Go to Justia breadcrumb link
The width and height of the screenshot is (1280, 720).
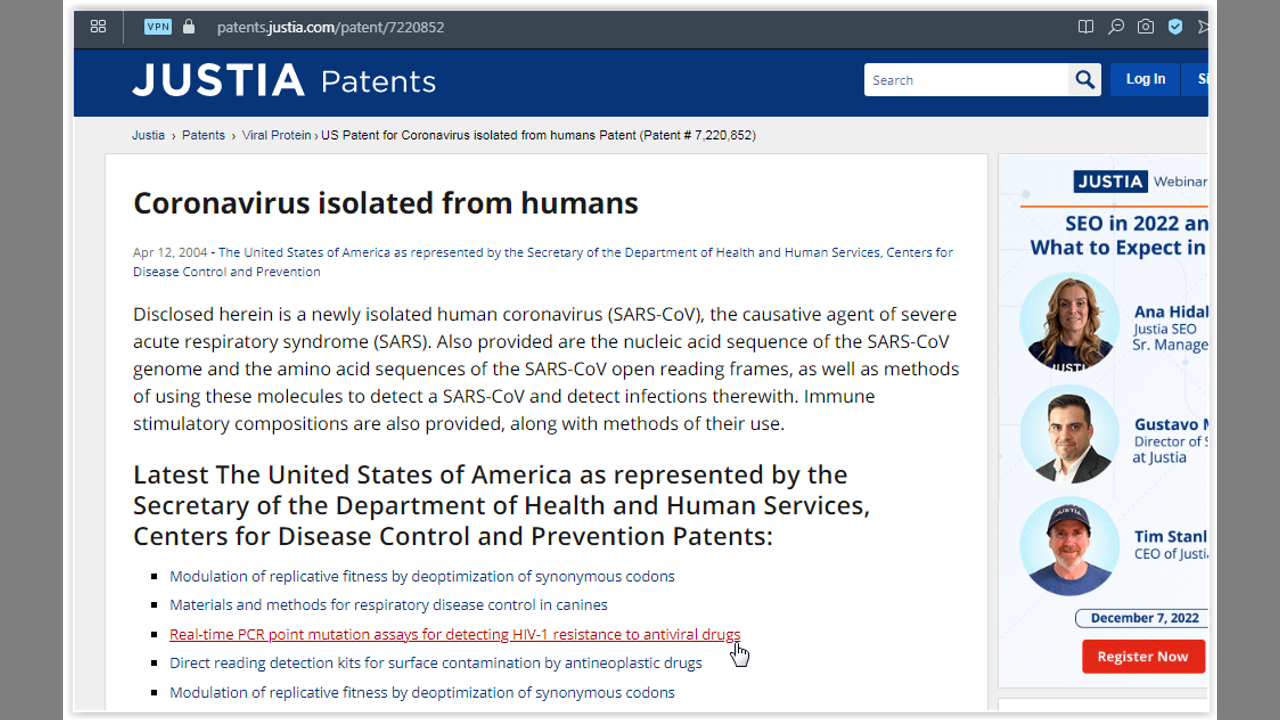point(148,135)
